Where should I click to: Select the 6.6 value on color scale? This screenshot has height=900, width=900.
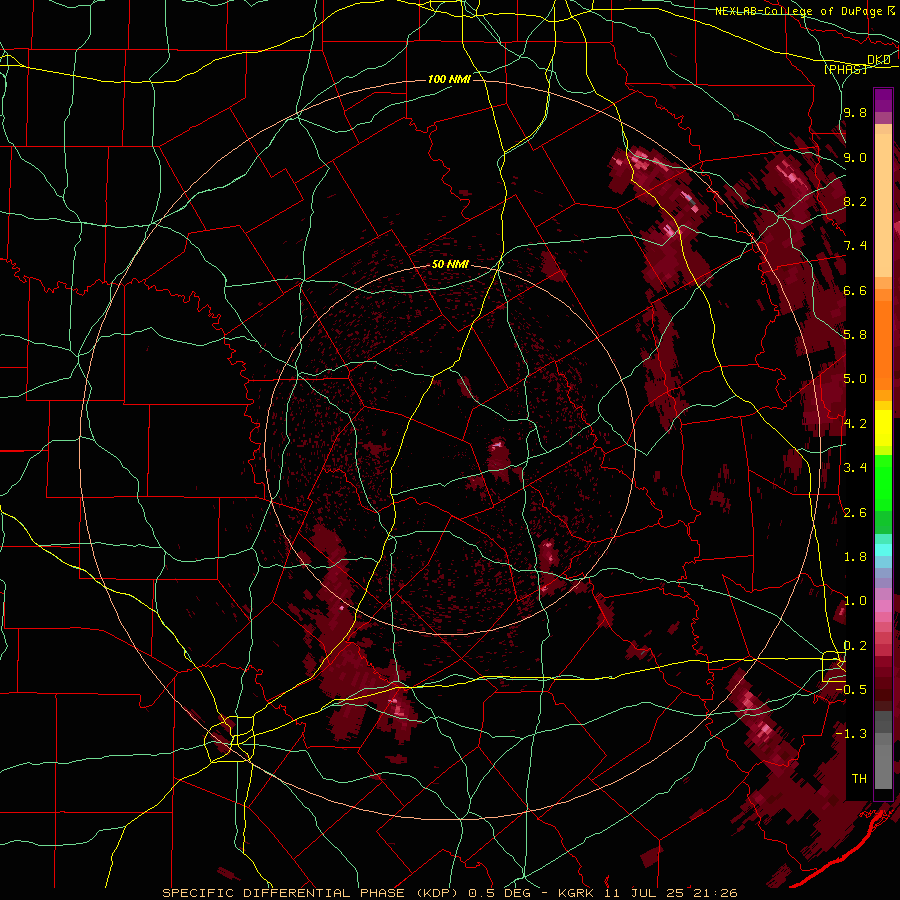click(x=855, y=290)
